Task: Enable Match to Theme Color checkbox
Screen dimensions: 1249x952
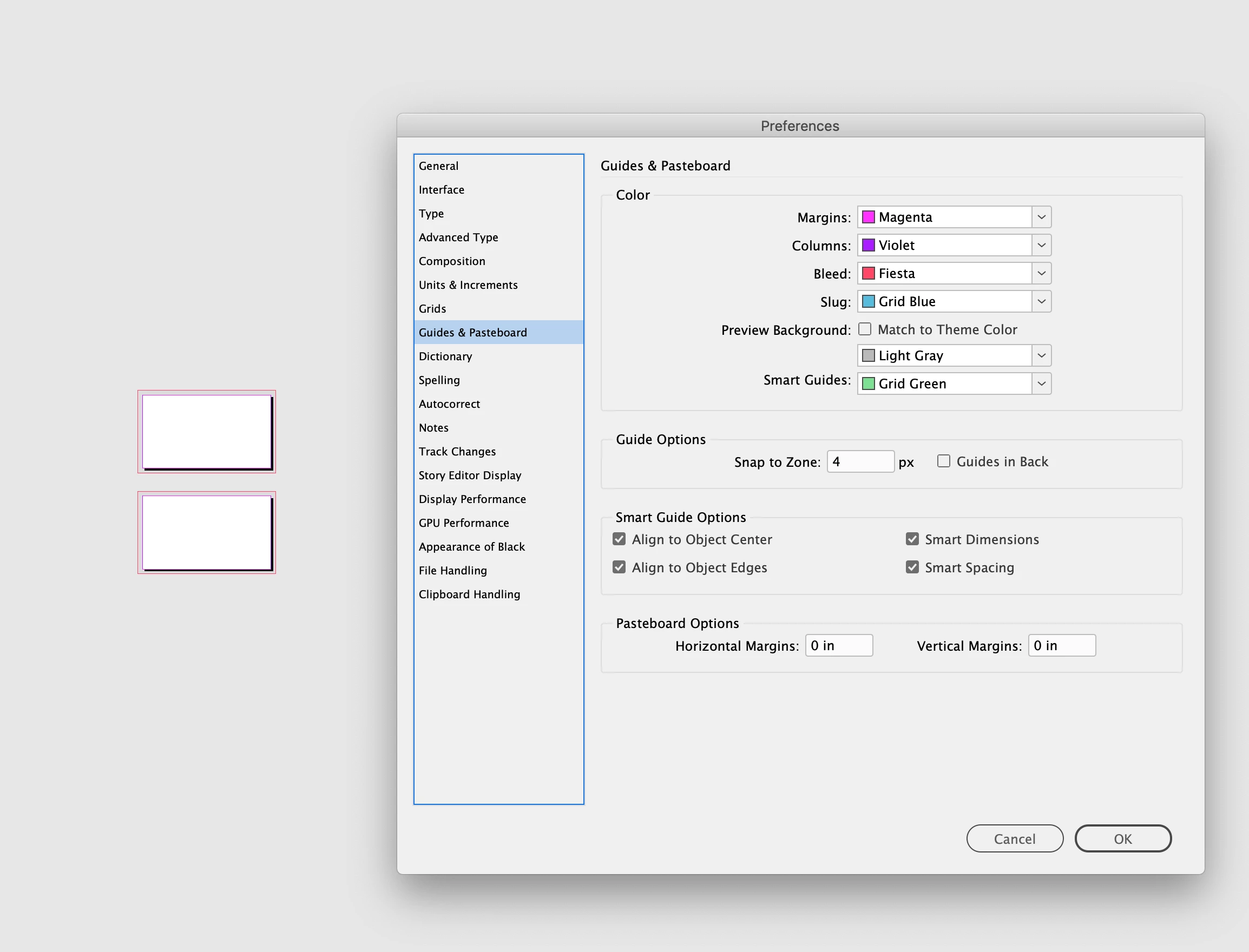Action: click(x=865, y=329)
